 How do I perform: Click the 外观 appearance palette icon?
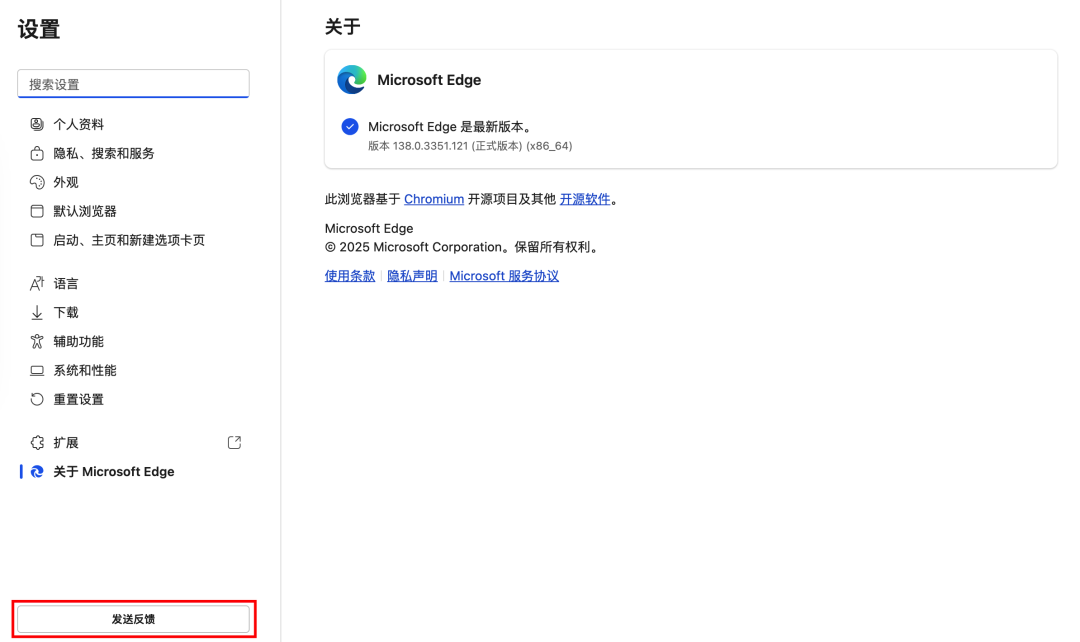[x=37, y=182]
